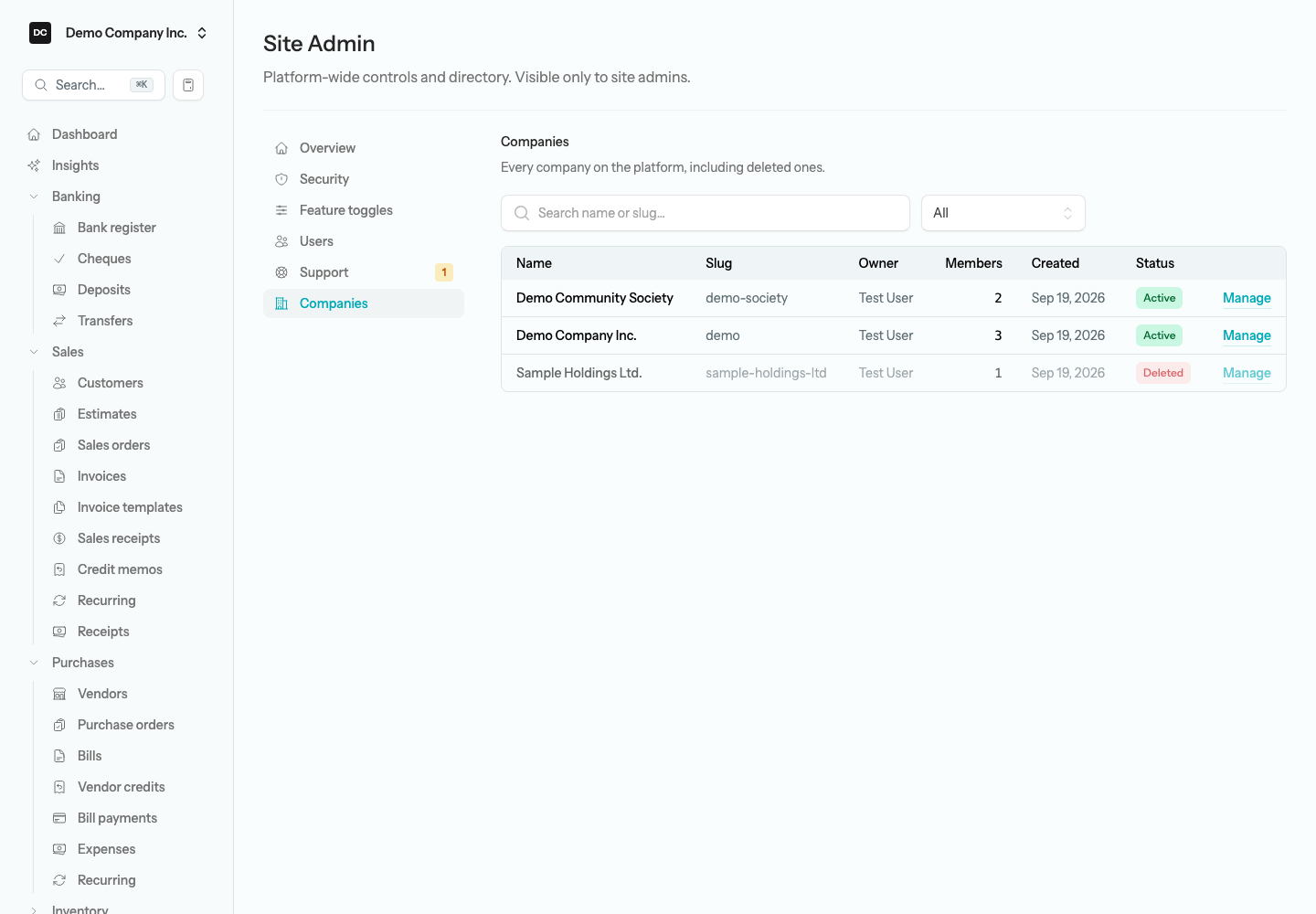Screen dimensions: 1316x914
Task: Click the Deleted status badge
Action: pyautogui.click(x=1162, y=373)
